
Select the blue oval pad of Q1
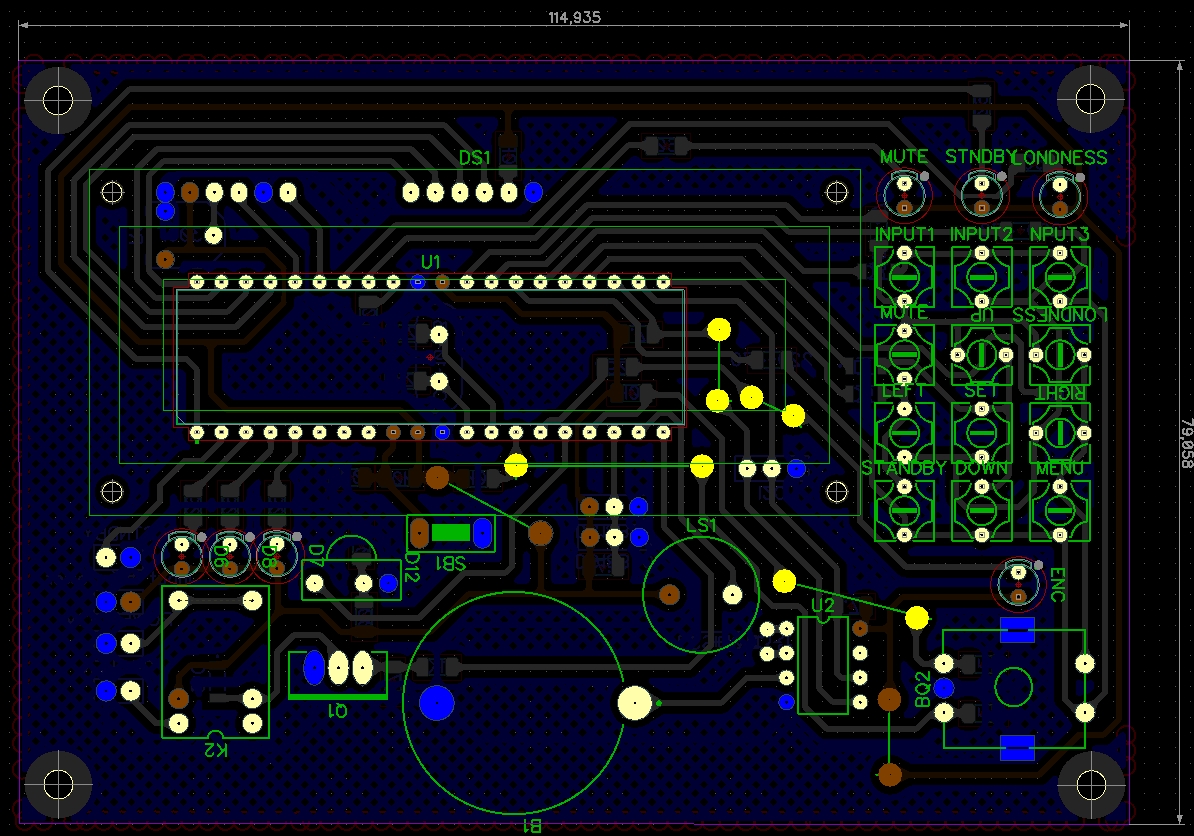coord(314,668)
